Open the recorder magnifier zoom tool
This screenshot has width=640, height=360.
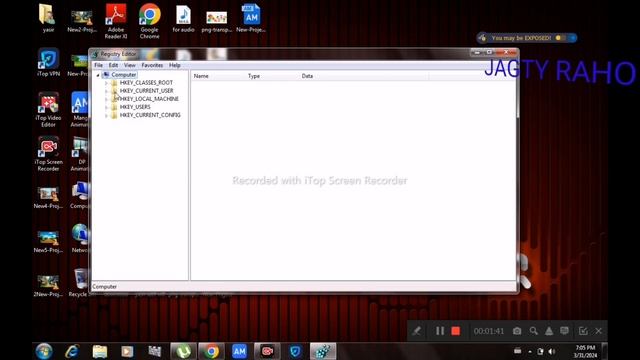coord(533,331)
